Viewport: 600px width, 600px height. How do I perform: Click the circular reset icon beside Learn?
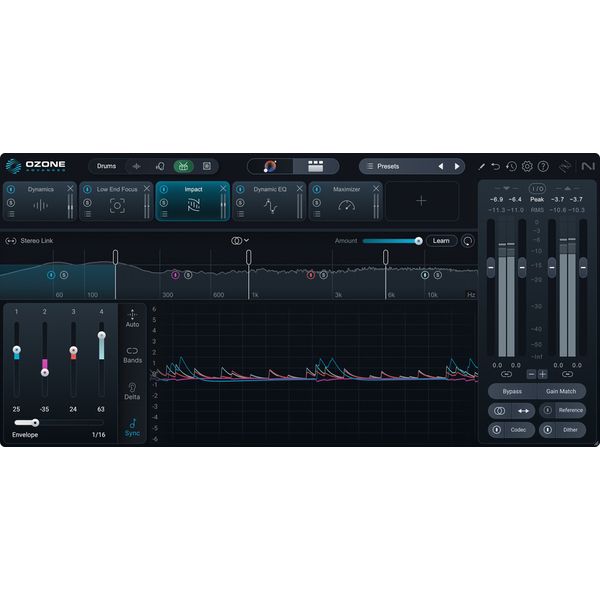click(468, 241)
